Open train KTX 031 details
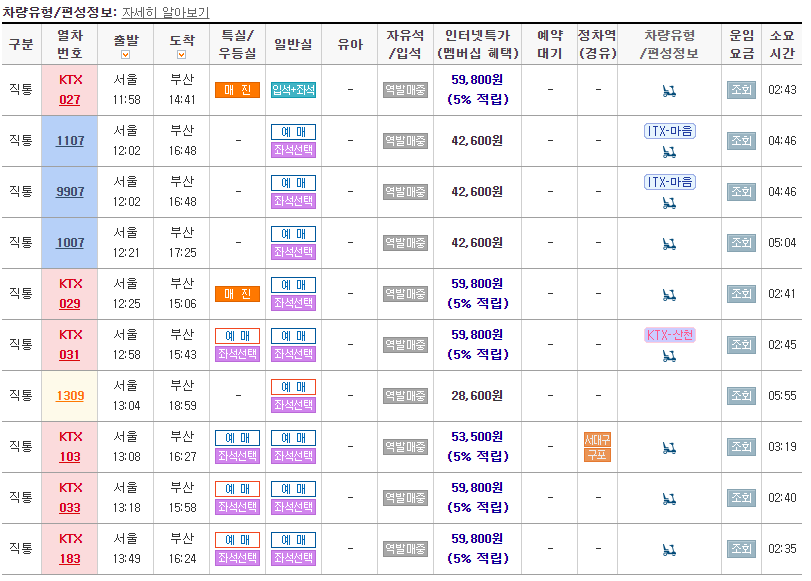Viewport: 811px width, 581px height. point(70,355)
